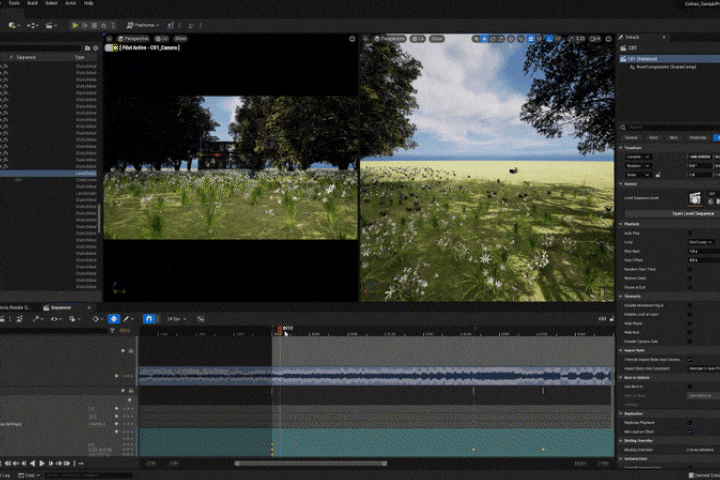The height and width of the screenshot is (480, 720).
Task: Click the Outliner search field
Action: pos(40,48)
